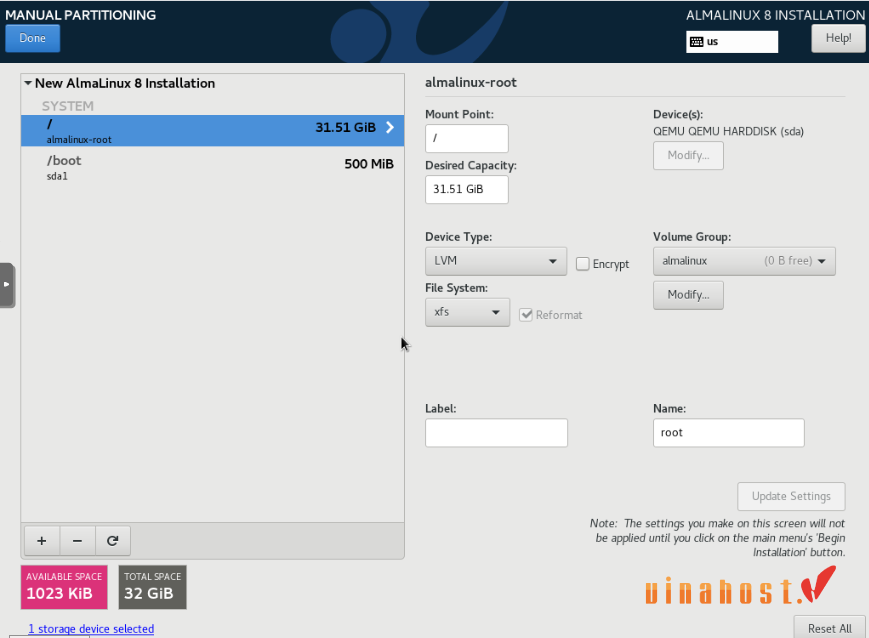Open the Device Type dropdown showing LVM
The width and height of the screenshot is (869, 638).
495,261
